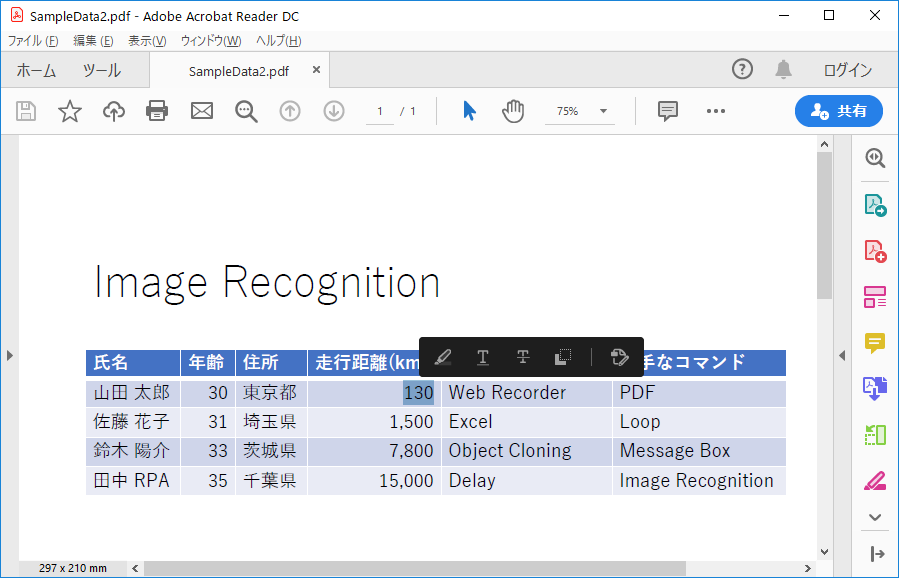899x578 pixels.
Task: Open 表示 menu
Action: pyautogui.click(x=147, y=41)
